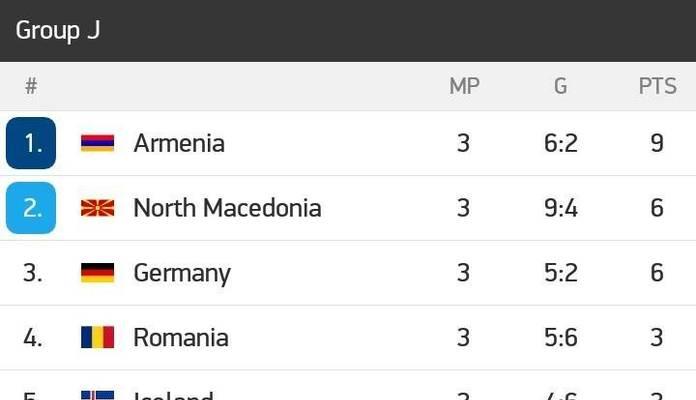Click North Macedonia's 9:4 goals value
Viewport: 696px width, 400px height.
click(x=561, y=208)
